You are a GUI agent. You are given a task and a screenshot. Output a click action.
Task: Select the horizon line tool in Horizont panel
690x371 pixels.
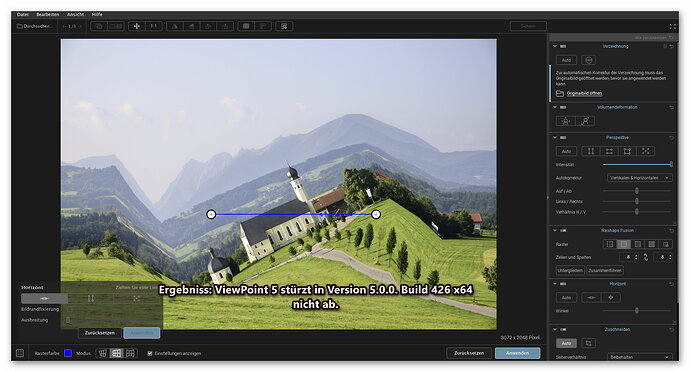point(591,298)
